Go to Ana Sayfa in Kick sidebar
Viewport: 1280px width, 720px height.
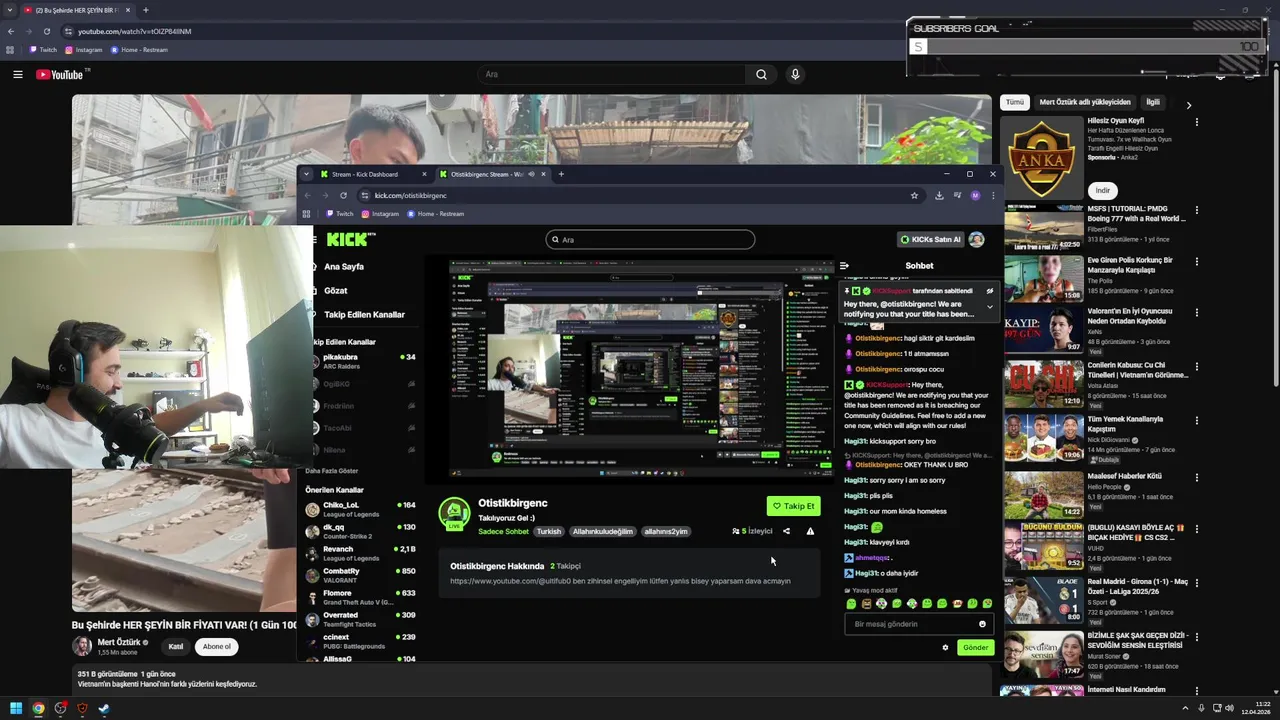coord(343,267)
